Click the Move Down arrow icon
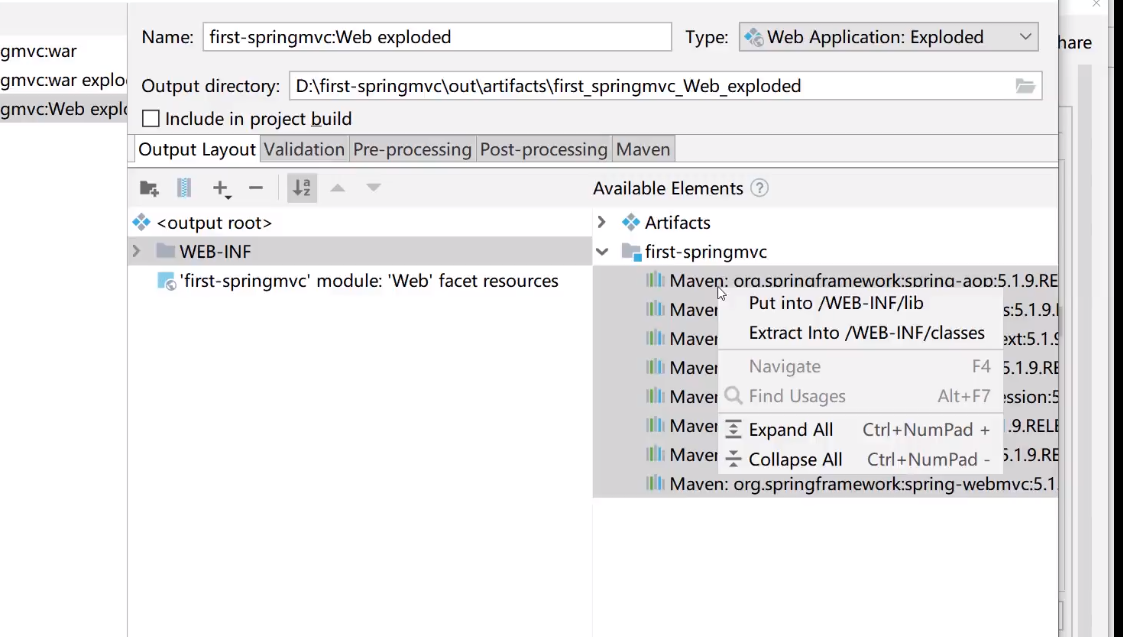Screen dimensions: 1123x637 point(373,188)
